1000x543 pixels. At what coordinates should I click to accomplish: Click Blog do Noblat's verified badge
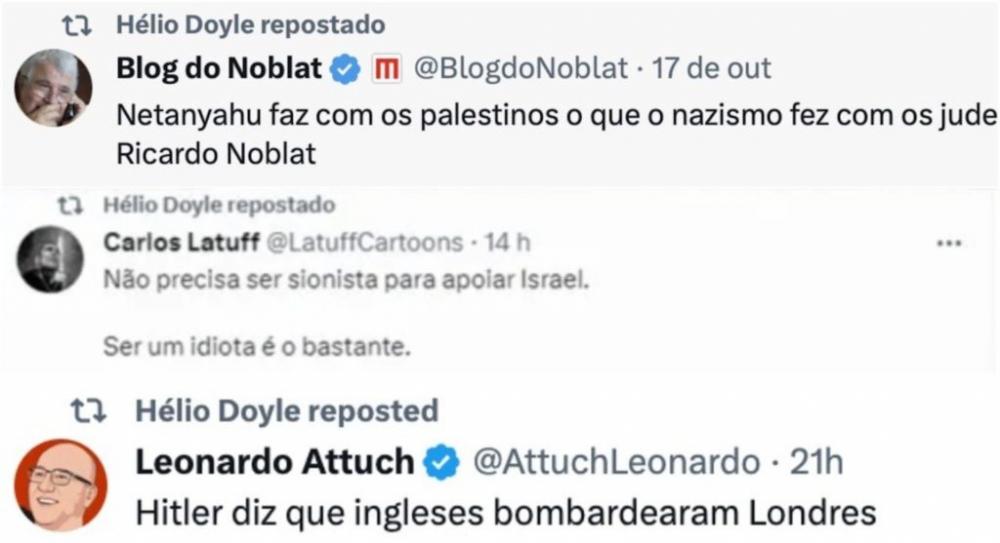(345, 69)
